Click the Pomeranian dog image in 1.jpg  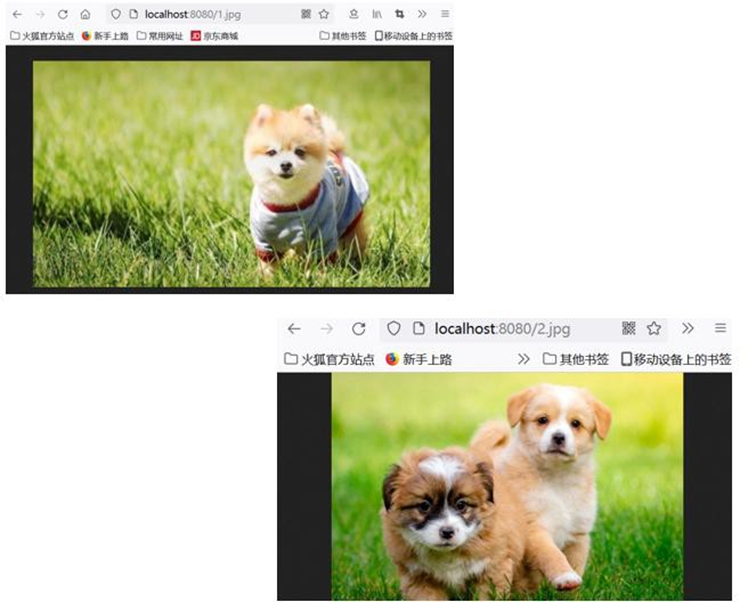(x=231, y=174)
